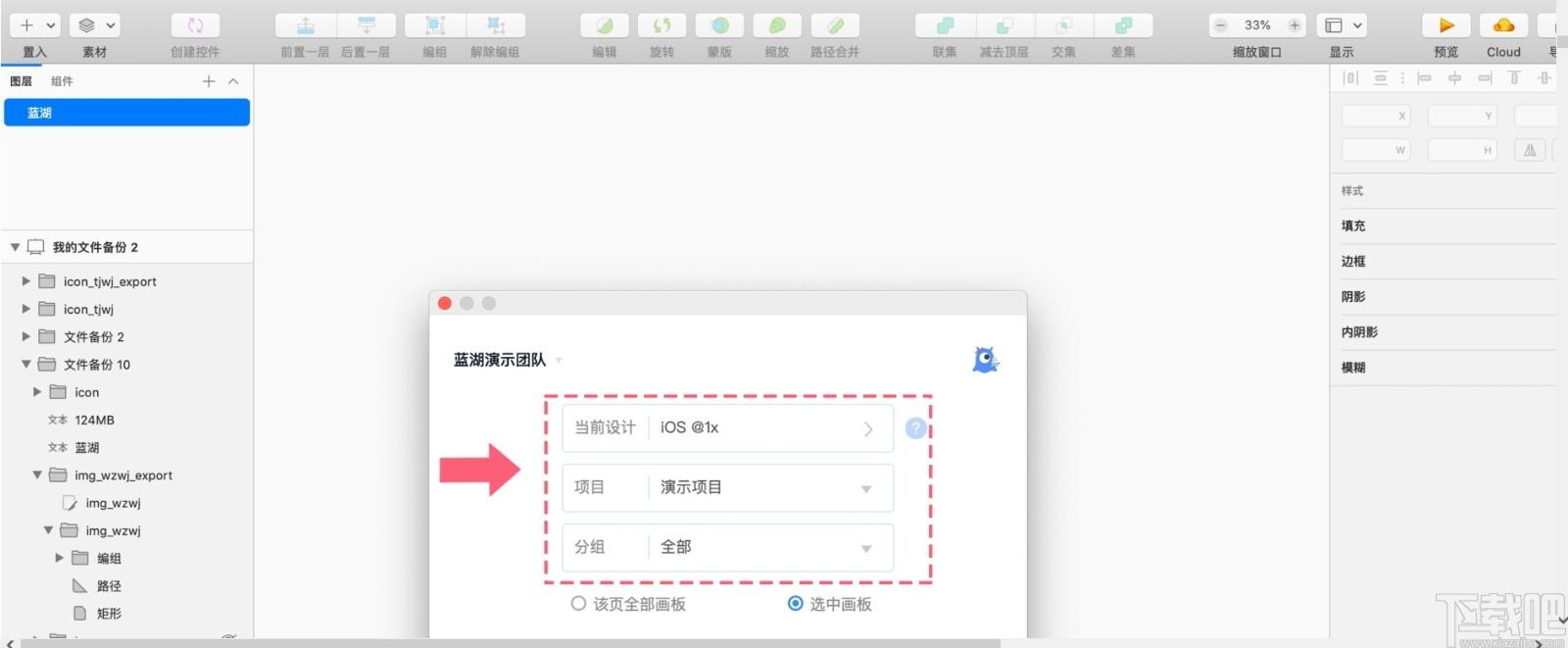Expand the icon_tjwj folder
The image size is (1568, 648).
pyautogui.click(x=26, y=309)
